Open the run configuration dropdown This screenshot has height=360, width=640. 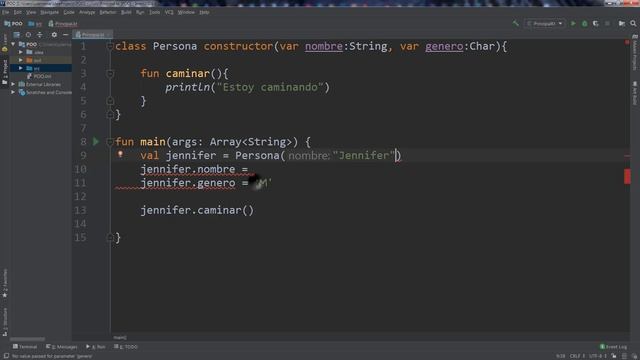tap(544, 24)
